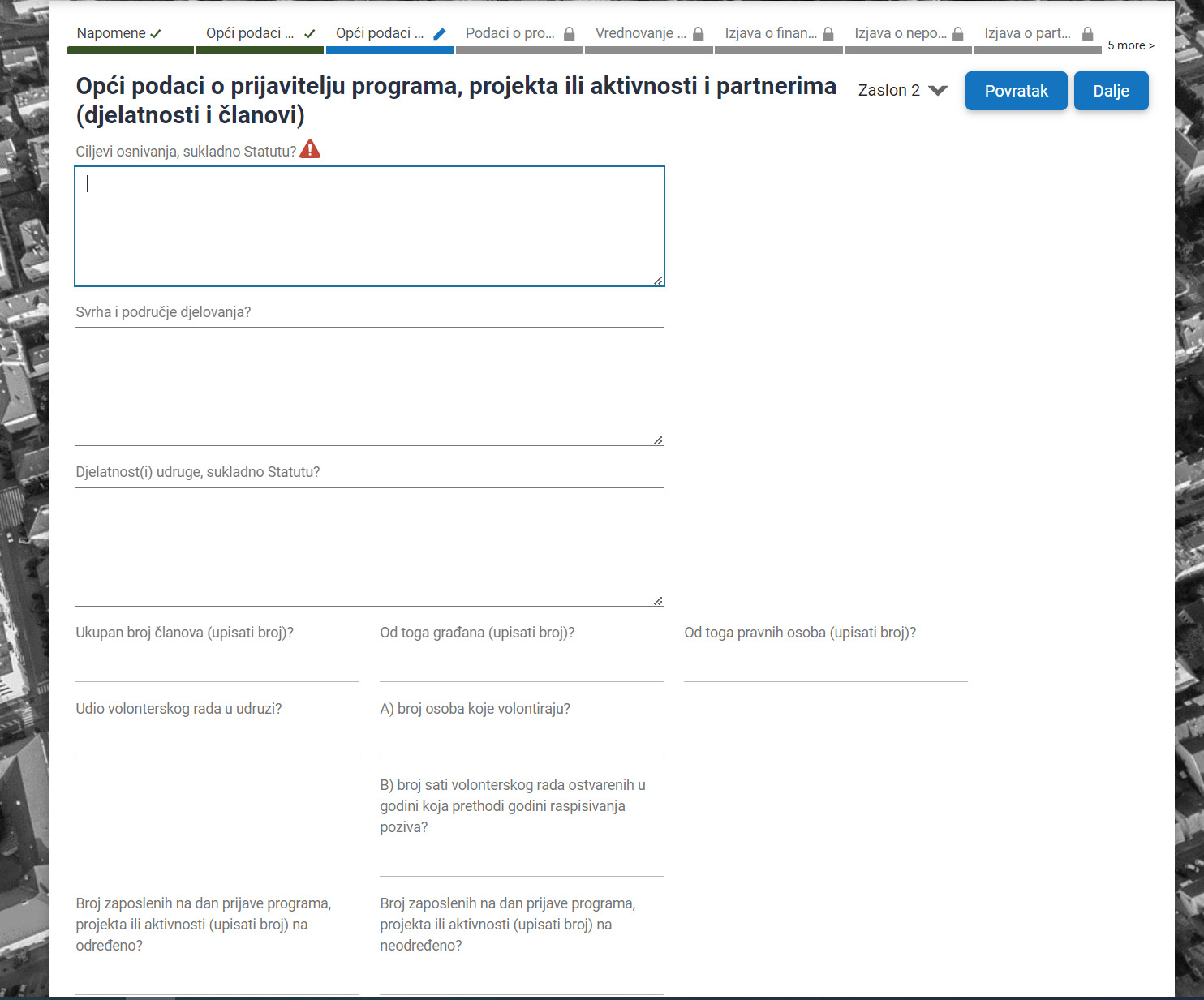Click the Udio volonterskog rada field
This screenshot has width=1204, height=1000.
point(217,744)
